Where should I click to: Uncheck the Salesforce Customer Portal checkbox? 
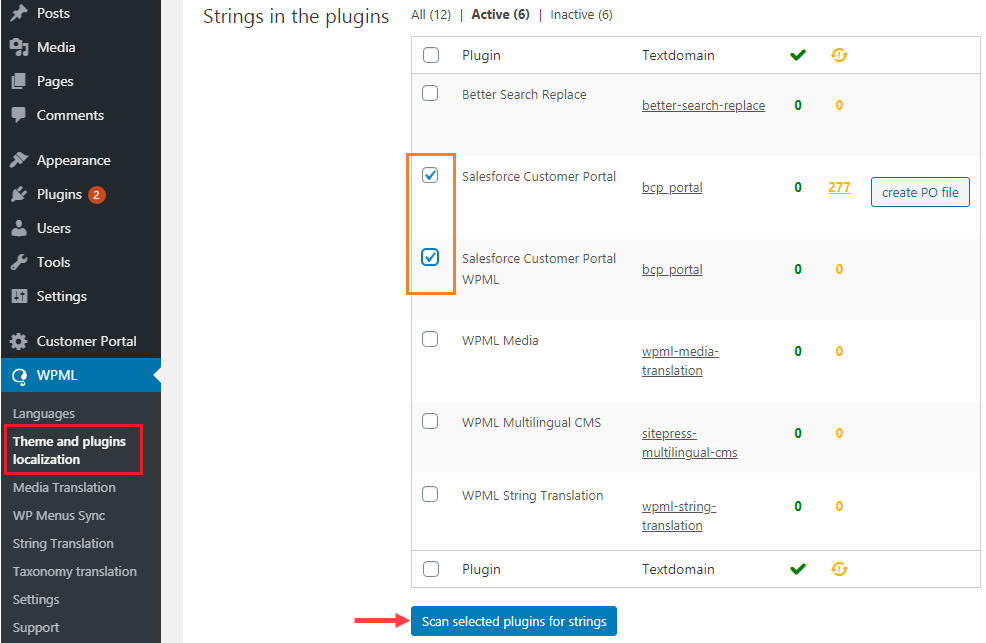click(430, 175)
